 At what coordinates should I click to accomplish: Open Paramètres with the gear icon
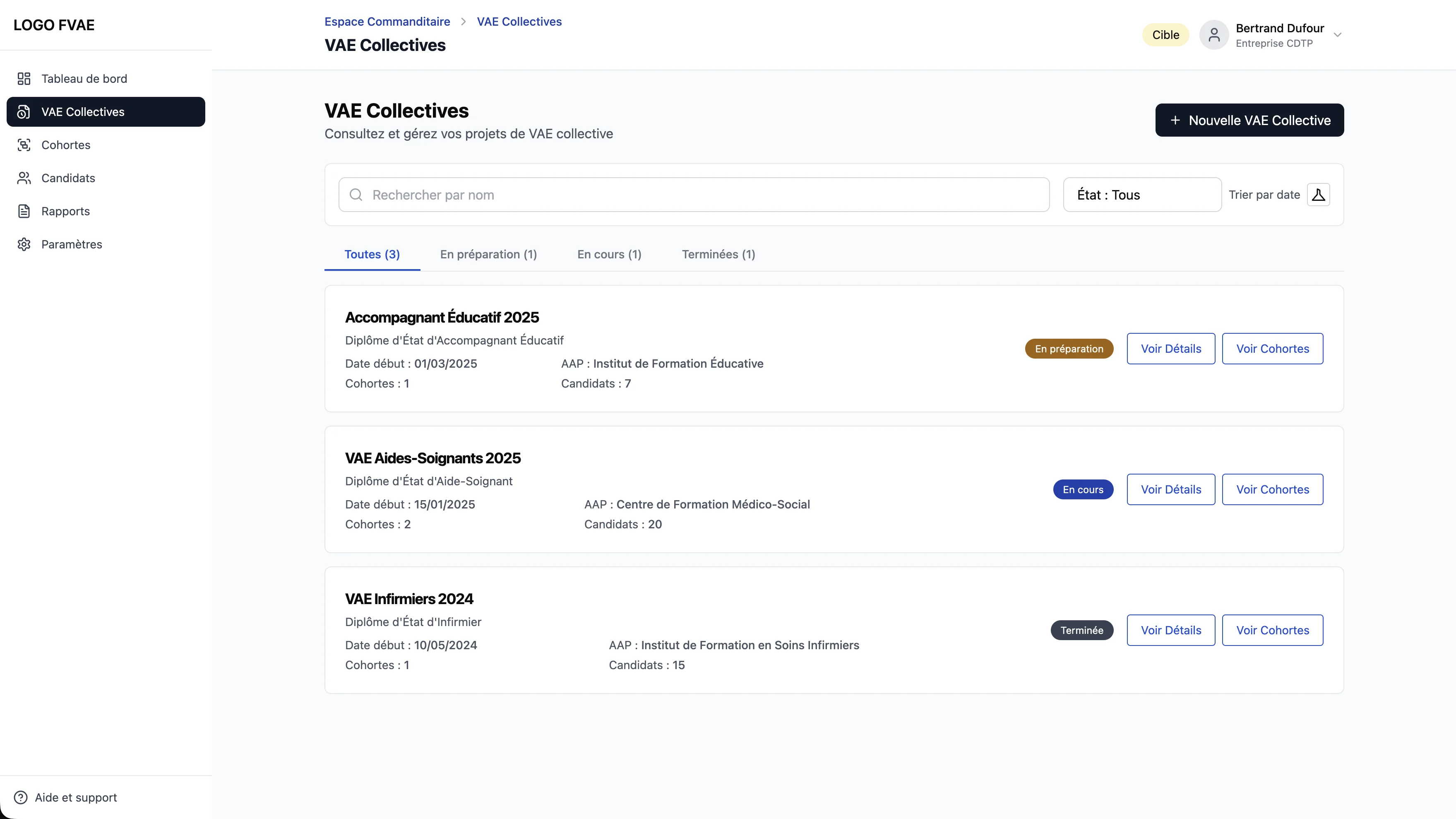(24, 244)
